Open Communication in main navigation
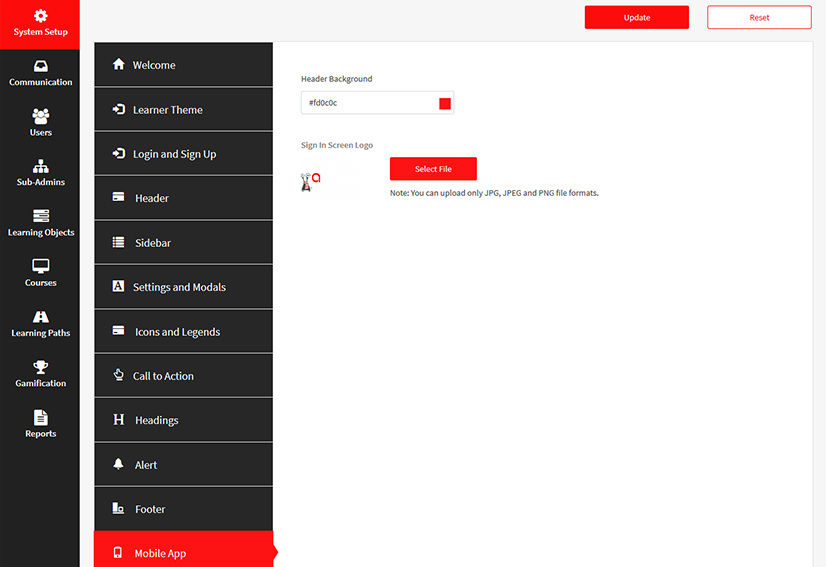826x567 pixels. (x=41, y=73)
